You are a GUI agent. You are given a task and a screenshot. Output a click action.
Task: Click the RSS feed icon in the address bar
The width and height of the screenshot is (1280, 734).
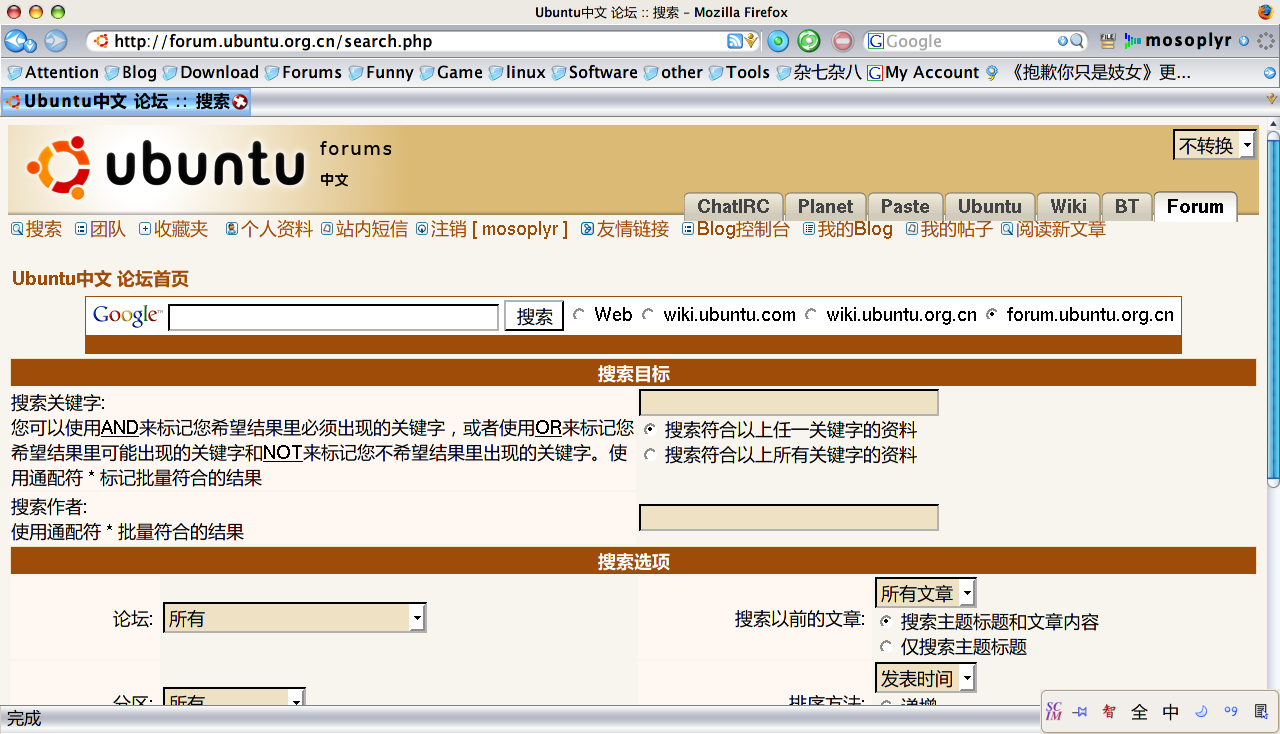734,41
